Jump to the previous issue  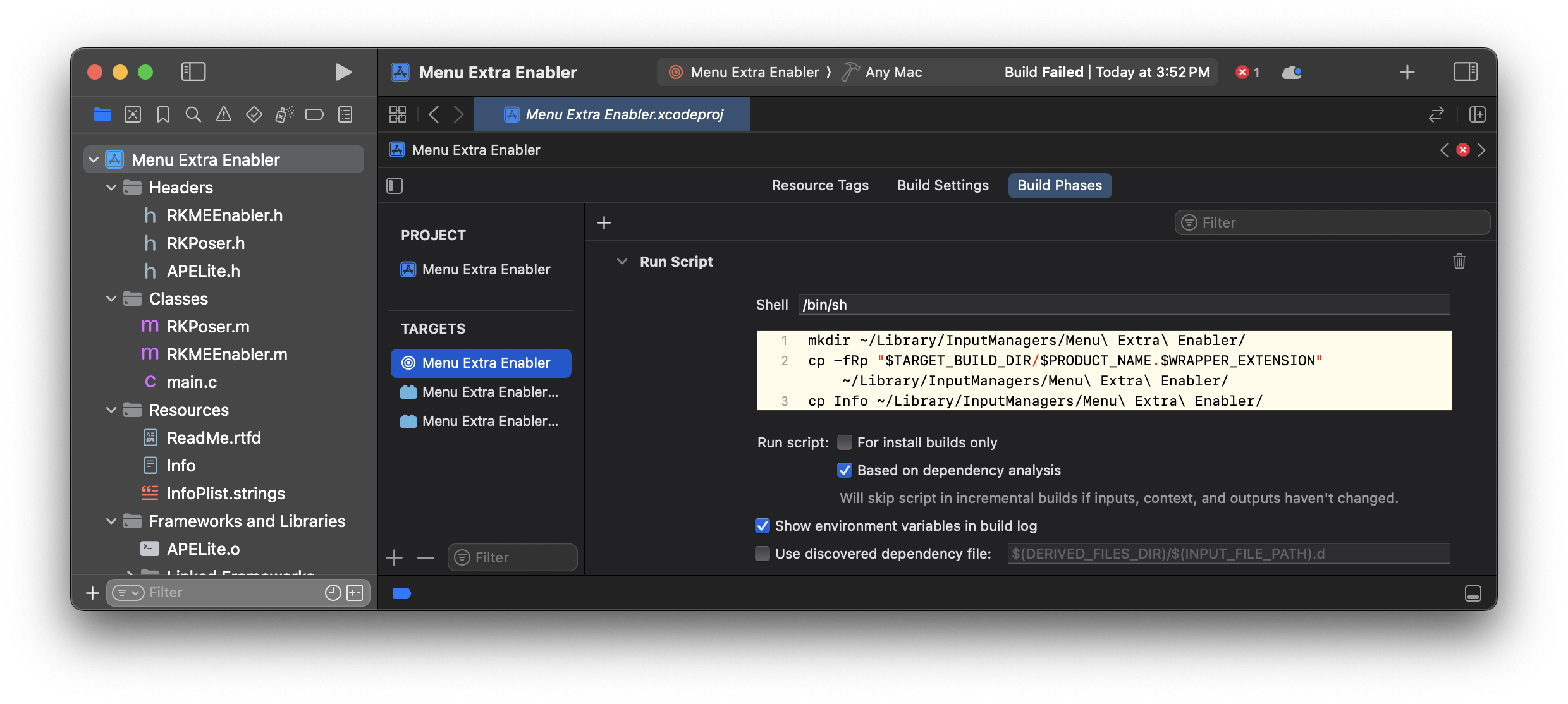1444,150
